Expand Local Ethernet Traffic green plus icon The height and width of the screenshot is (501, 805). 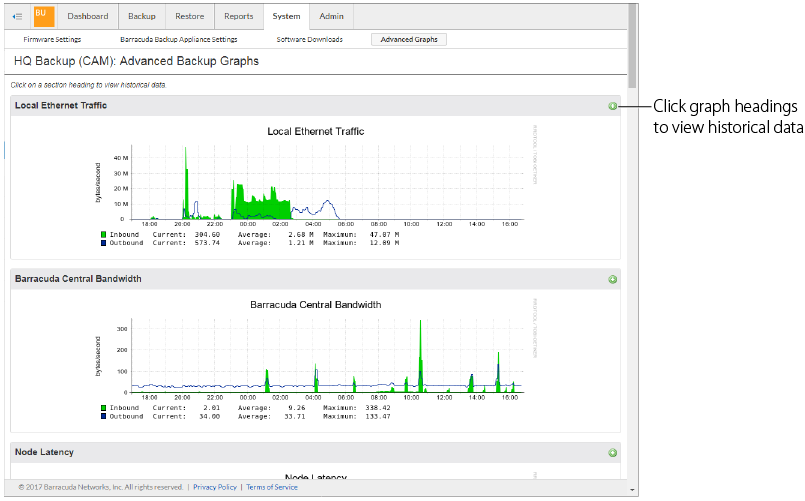tap(612, 106)
